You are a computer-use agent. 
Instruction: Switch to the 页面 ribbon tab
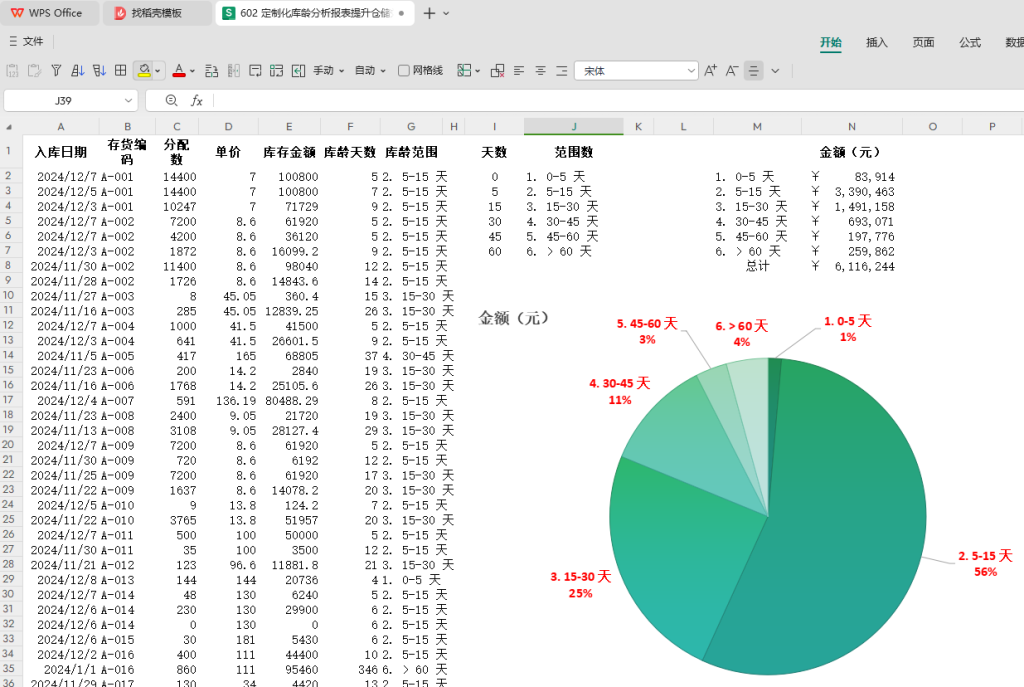point(923,42)
